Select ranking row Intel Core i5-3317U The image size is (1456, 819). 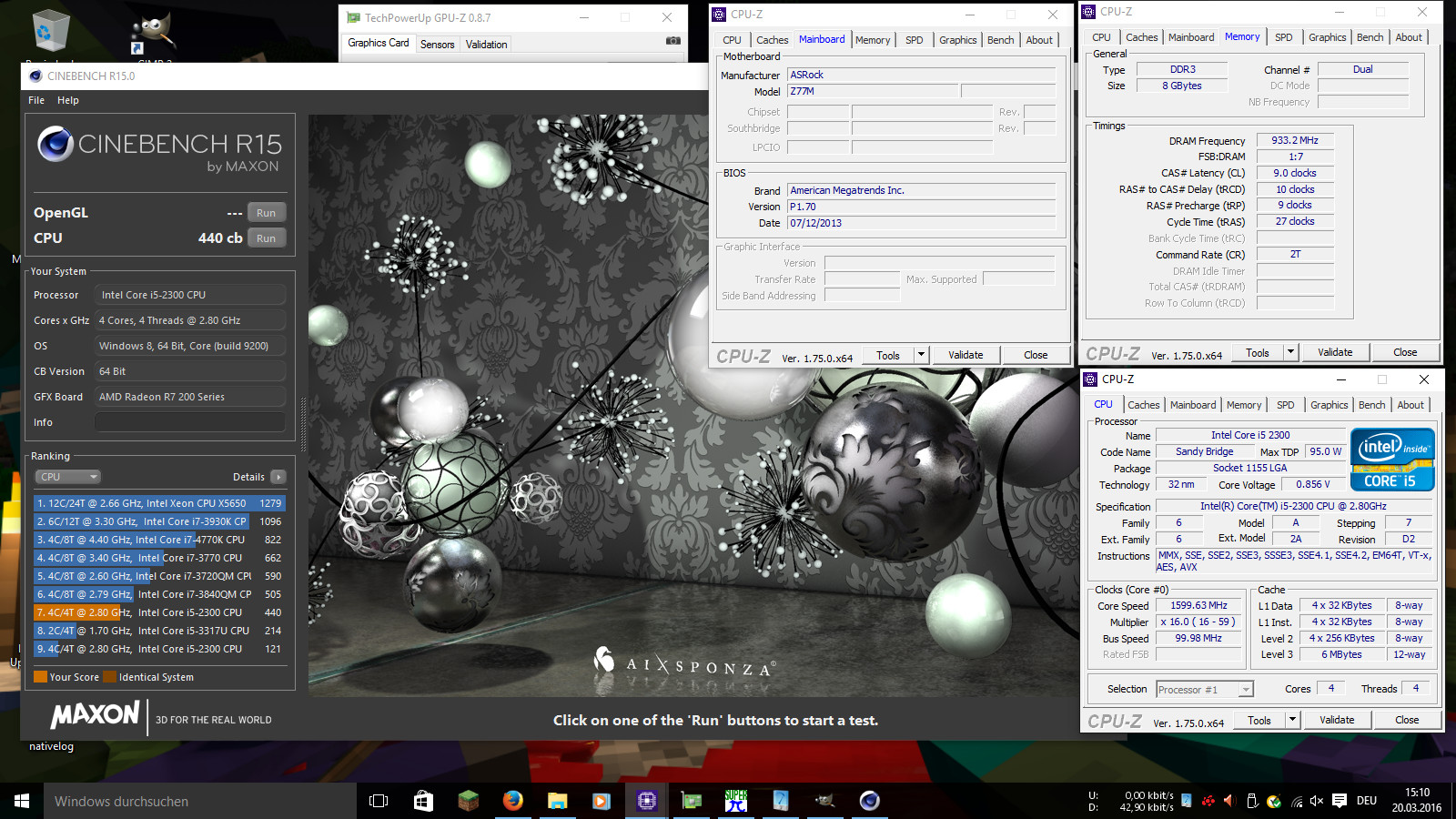point(160,631)
